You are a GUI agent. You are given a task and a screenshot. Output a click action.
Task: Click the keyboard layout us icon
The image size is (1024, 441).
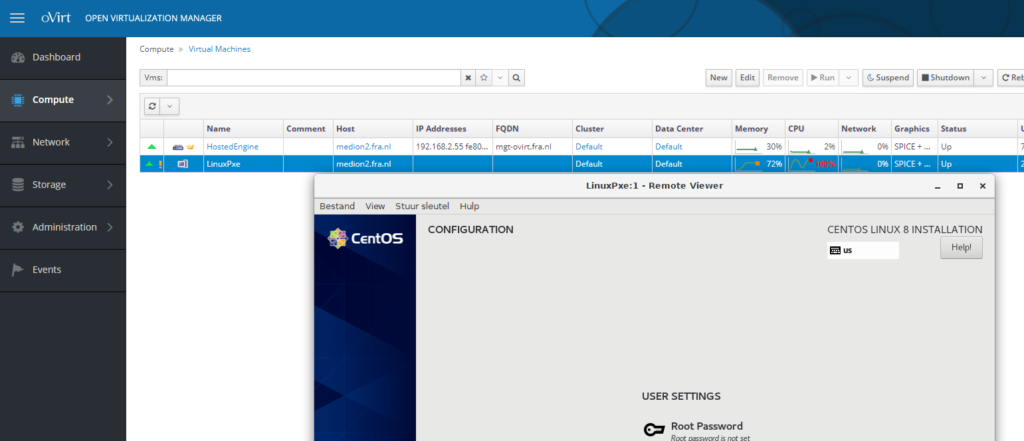coord(835,250)
